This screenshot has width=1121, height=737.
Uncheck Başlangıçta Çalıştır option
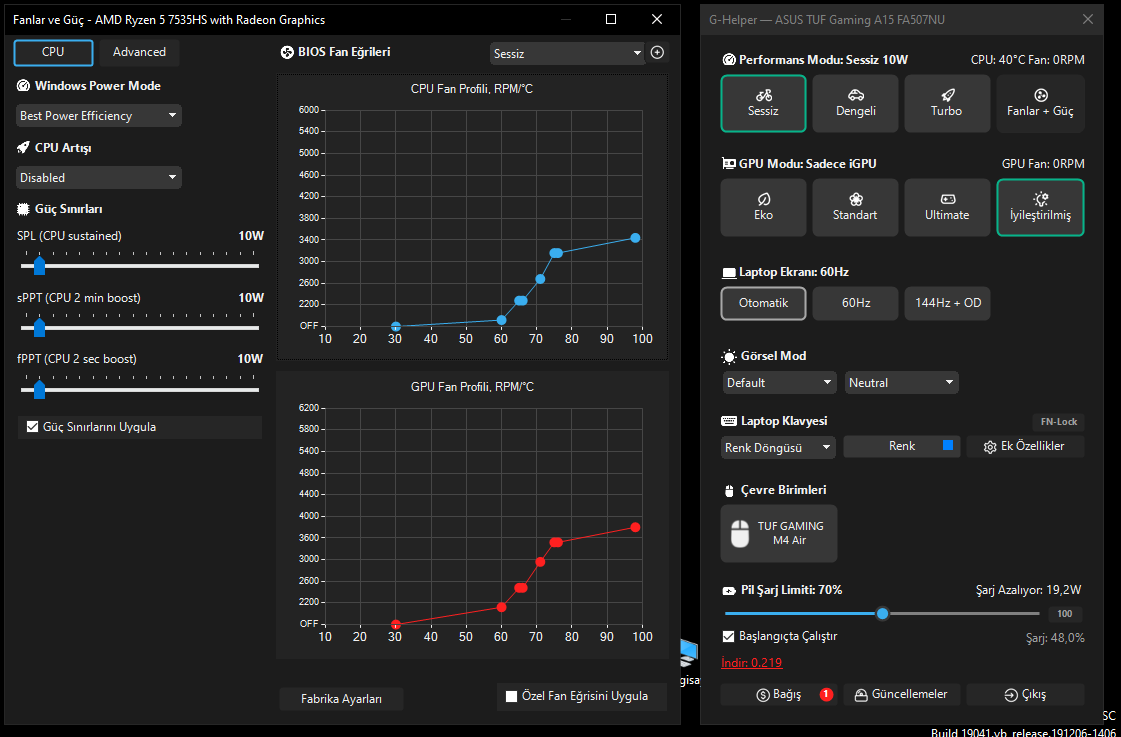729,636
